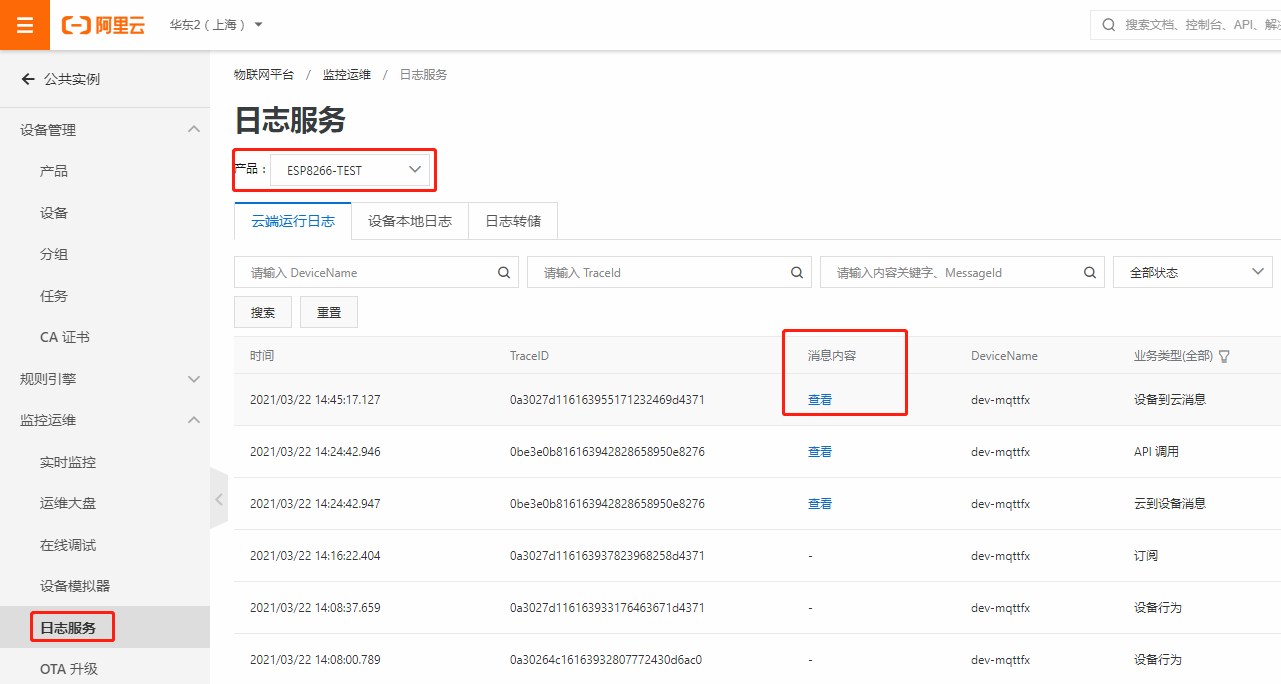Click 物联网平台 breadcrumb link
This screenshot has width=1281, height=684.
coord(264,75)
